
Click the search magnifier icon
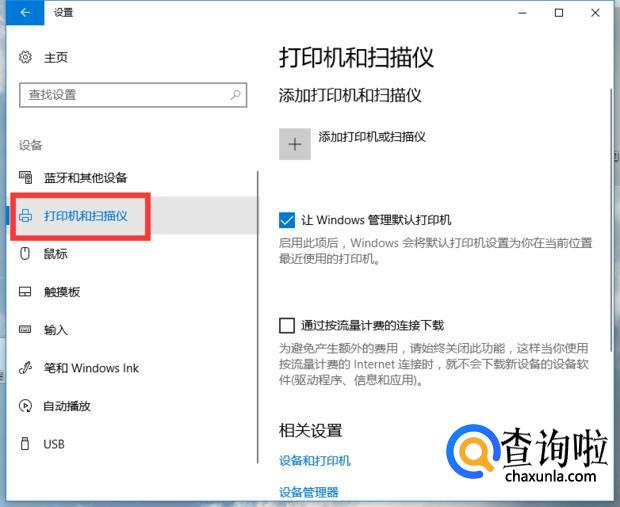pyautogui.click(x=236, y=95)
